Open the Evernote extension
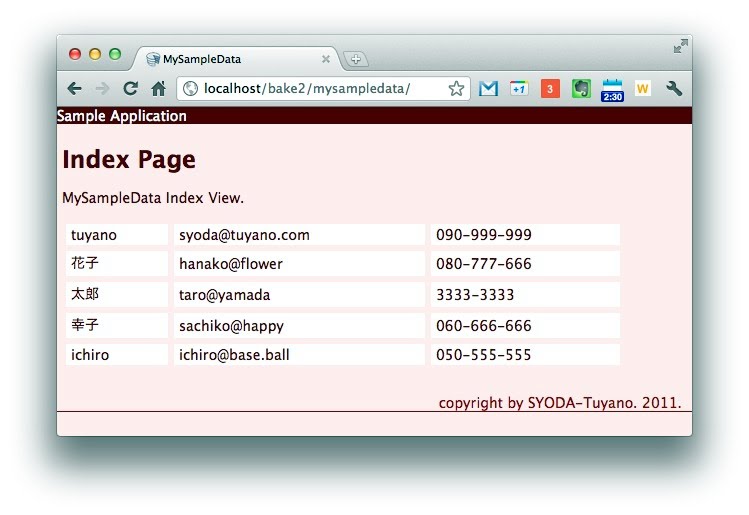The width and height of the screenshot is (749, 515). [581, 89]
